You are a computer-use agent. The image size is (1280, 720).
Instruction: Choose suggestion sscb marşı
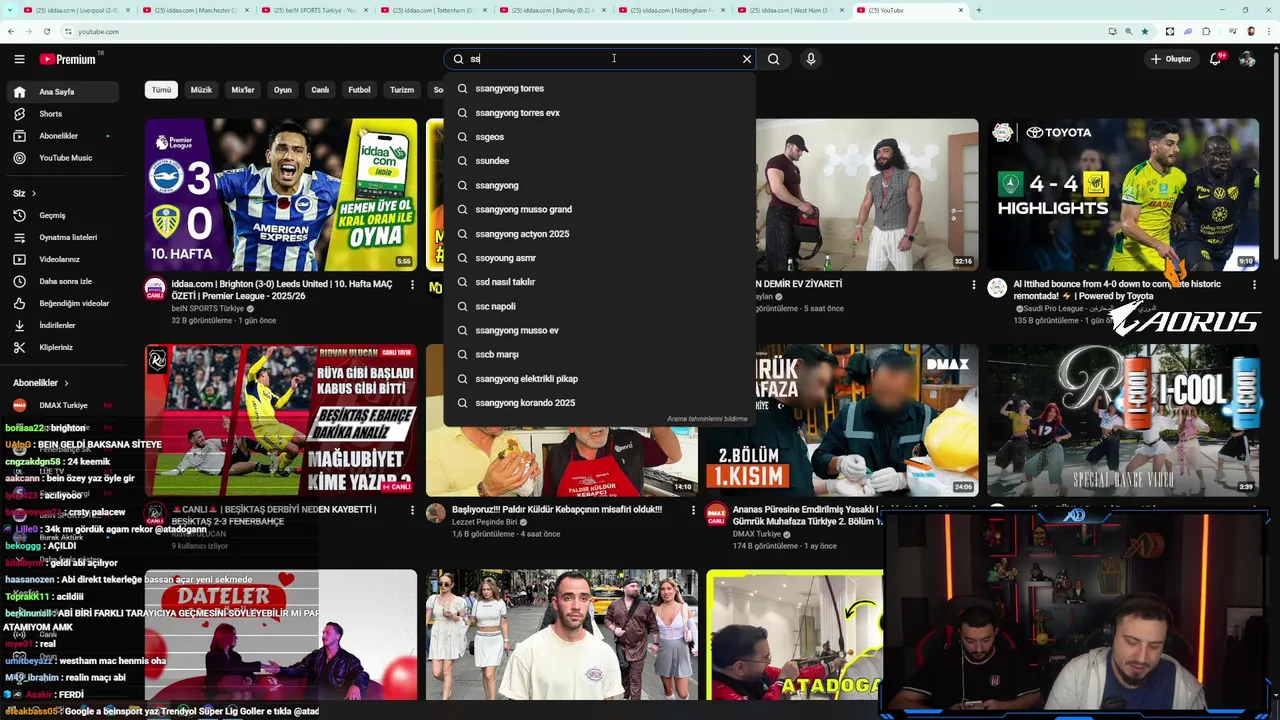600,354
